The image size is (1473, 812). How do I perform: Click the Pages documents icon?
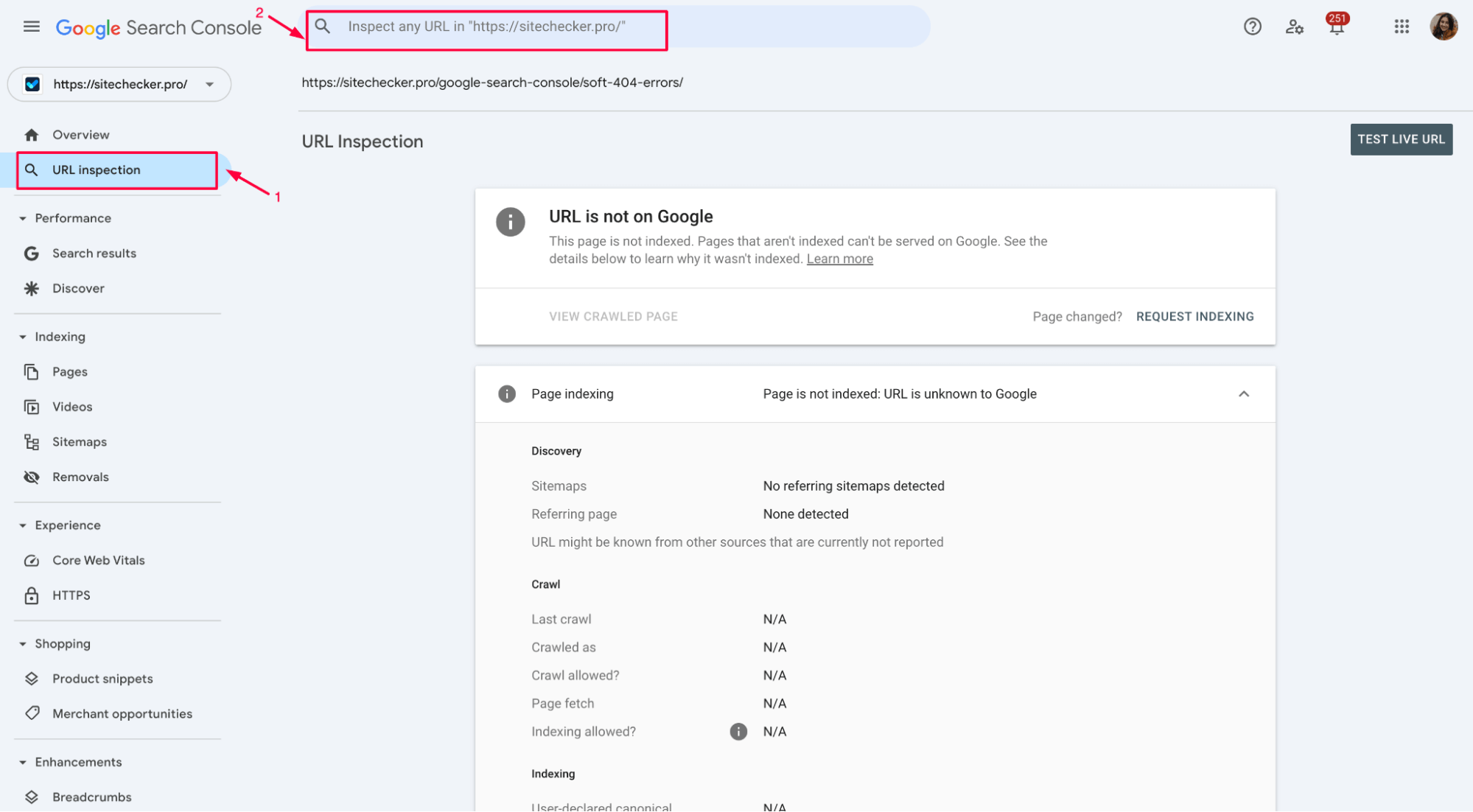32,372
